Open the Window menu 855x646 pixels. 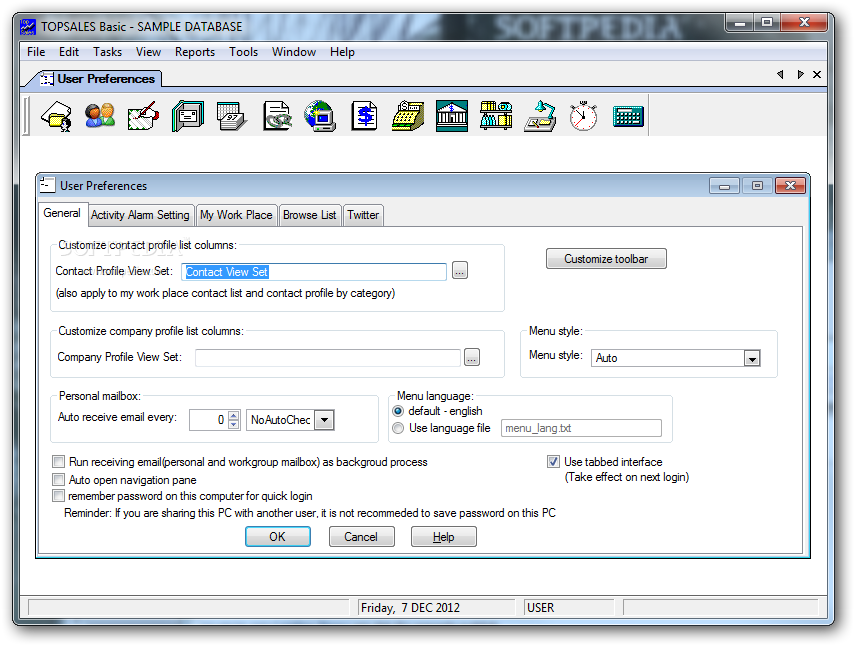294,52
